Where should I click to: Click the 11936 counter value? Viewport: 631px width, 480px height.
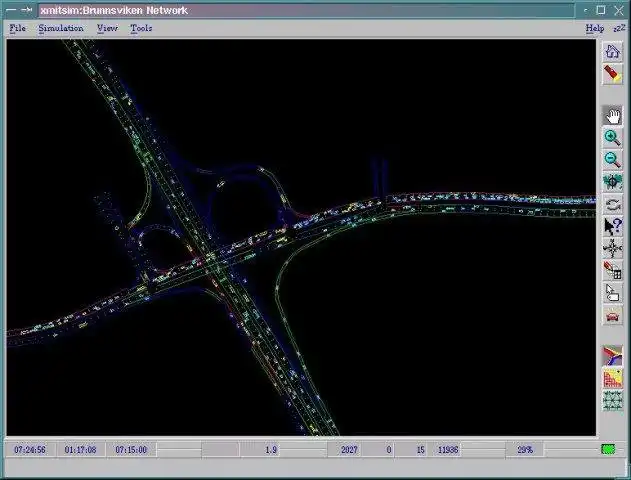[x=448, y=449]
